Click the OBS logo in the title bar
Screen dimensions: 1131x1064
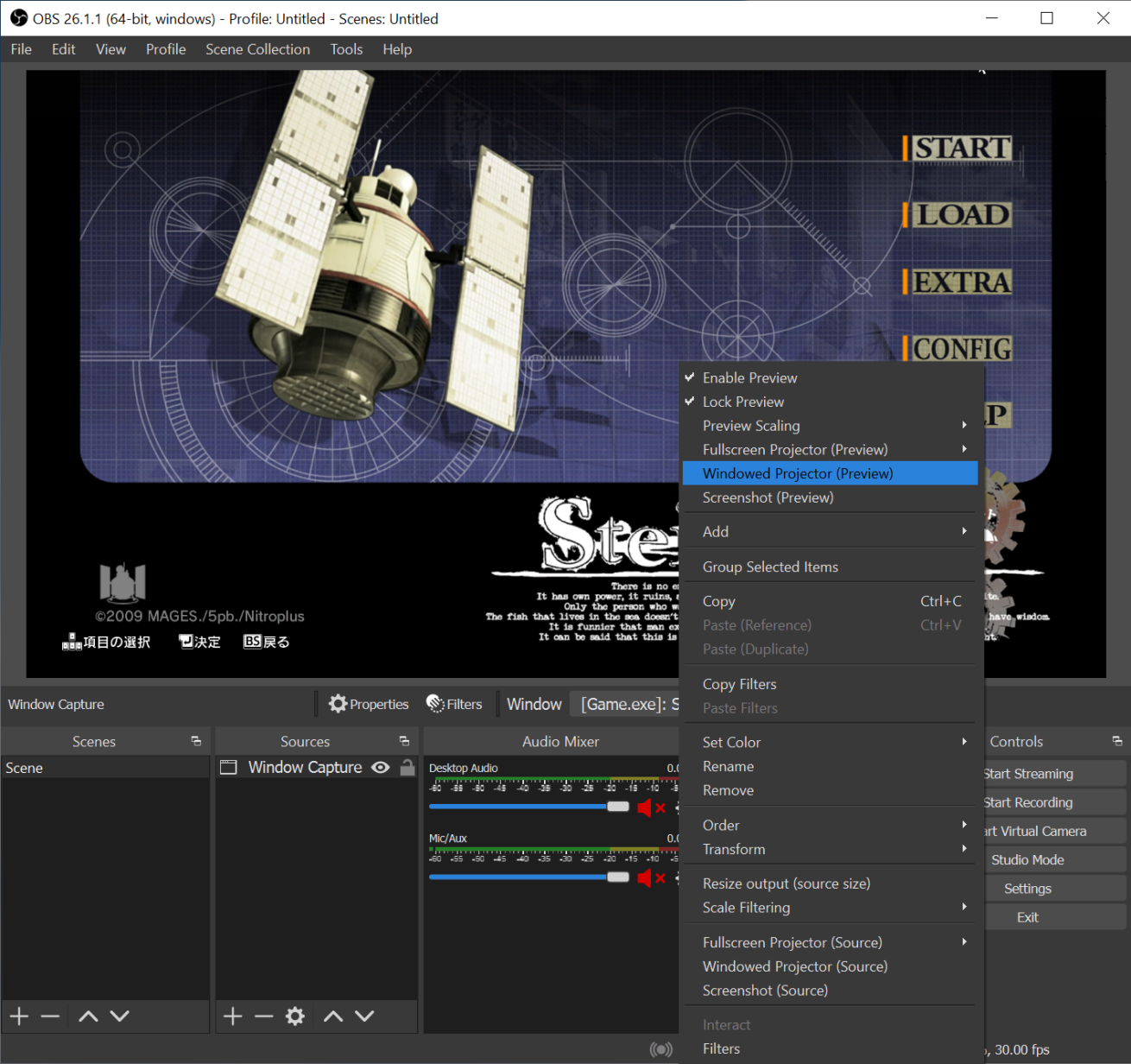(18, 18)
